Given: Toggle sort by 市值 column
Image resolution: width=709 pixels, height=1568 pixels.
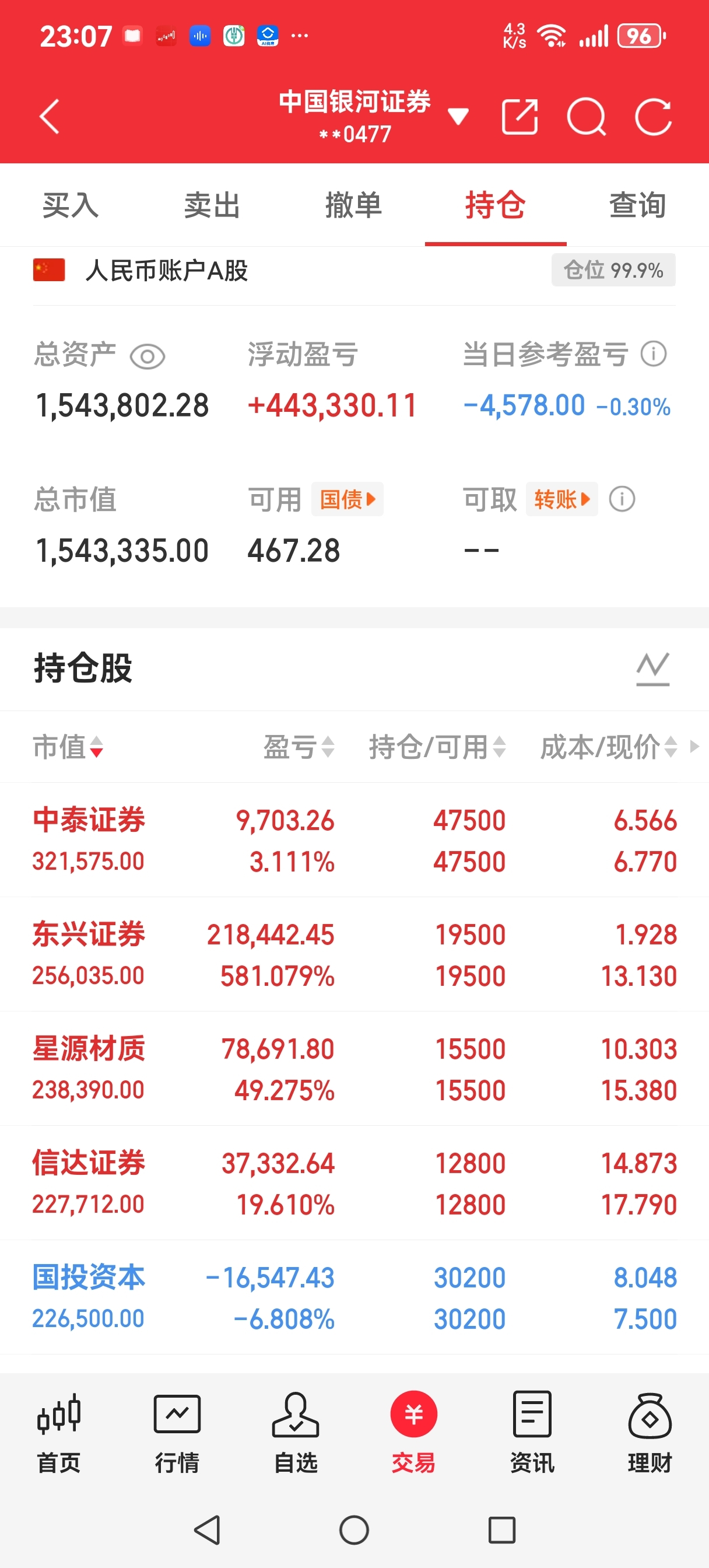Looking at the screenshot, I should 68,747.
